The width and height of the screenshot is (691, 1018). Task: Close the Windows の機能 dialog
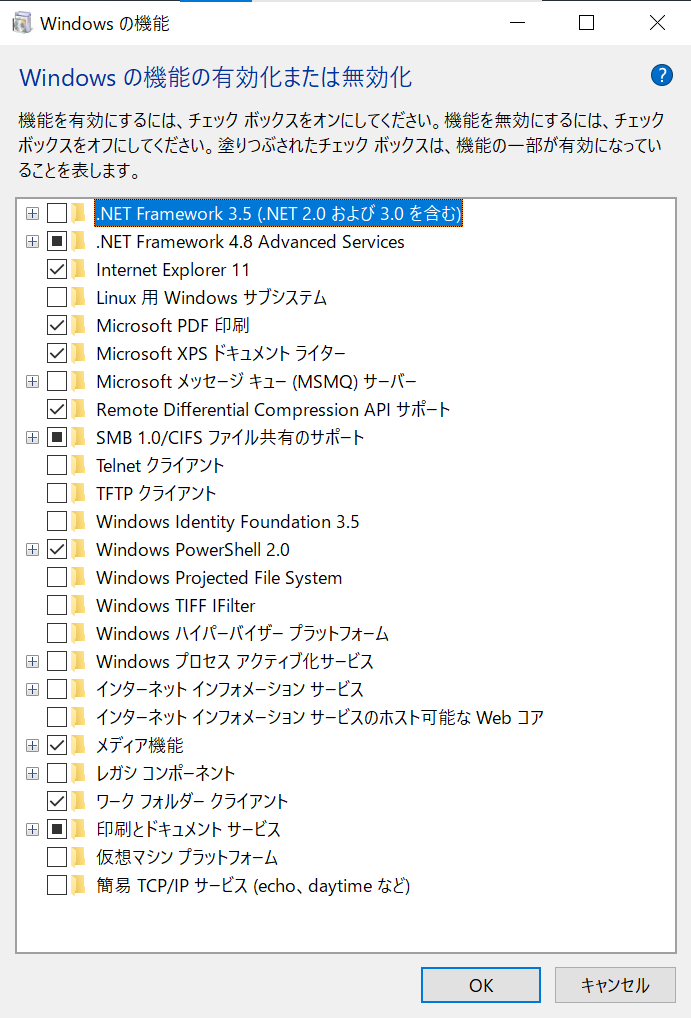(x=657, y=23)
